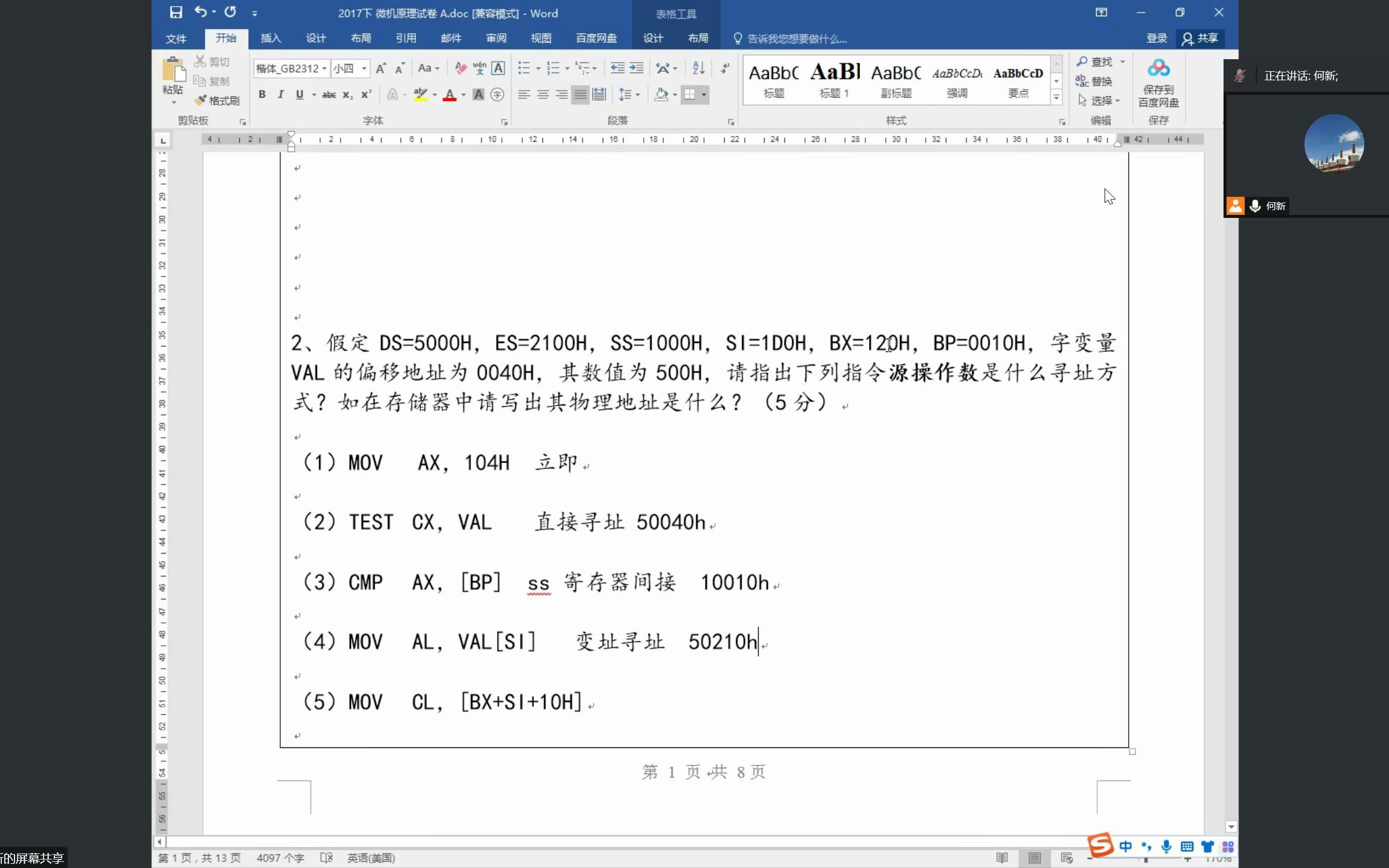Click the Sort (A-Z) icon
The image size is (1389, 868).
pyautogui.click(x=699, y=68)
